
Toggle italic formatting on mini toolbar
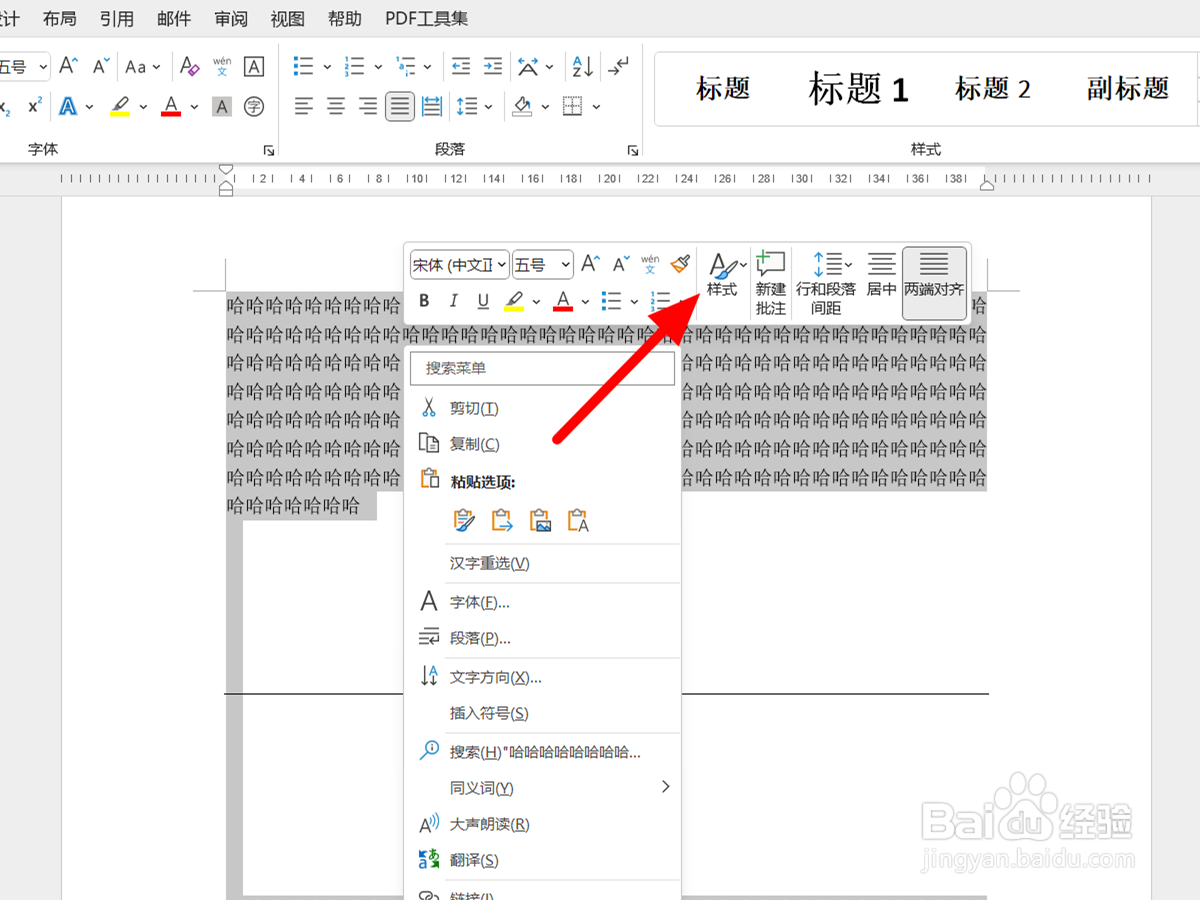coord(453,300)
